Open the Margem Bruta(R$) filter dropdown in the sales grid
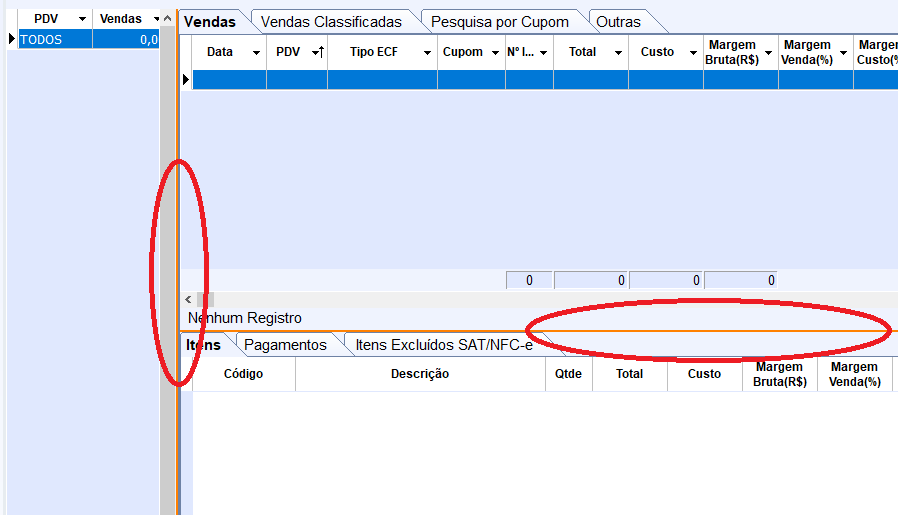The image size is (898, 515). [768, 53]
